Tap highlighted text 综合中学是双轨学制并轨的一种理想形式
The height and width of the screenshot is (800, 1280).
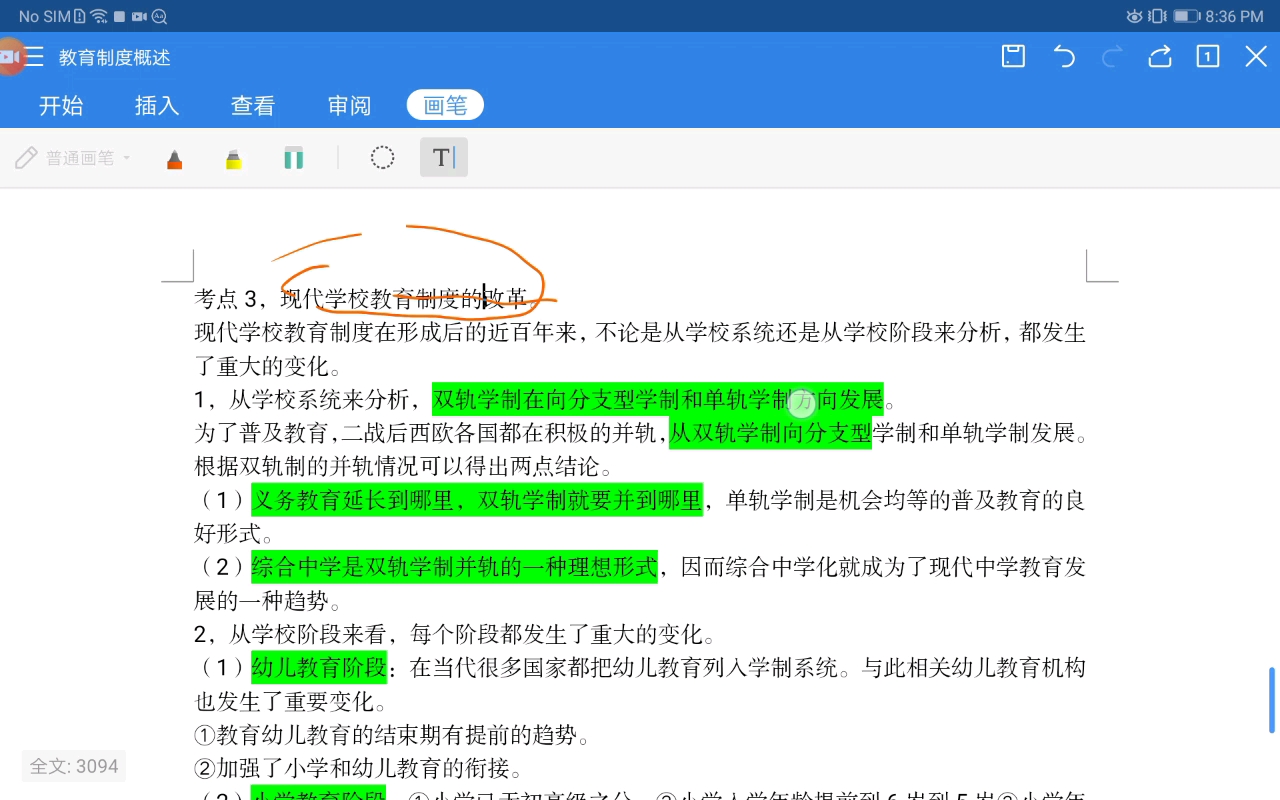(454, 567)
